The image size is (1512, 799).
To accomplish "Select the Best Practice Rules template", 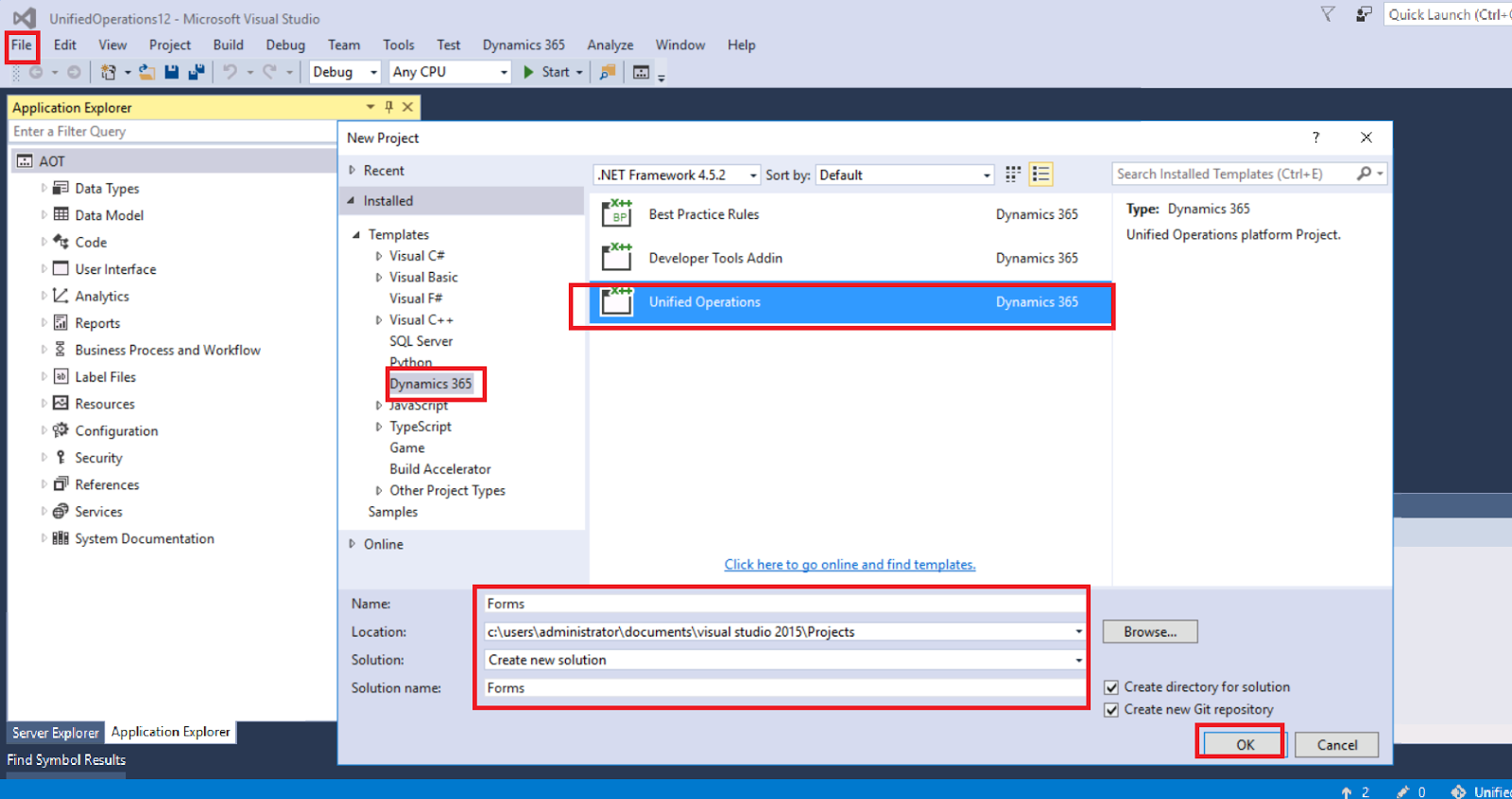I will click(x=850, y=214).
